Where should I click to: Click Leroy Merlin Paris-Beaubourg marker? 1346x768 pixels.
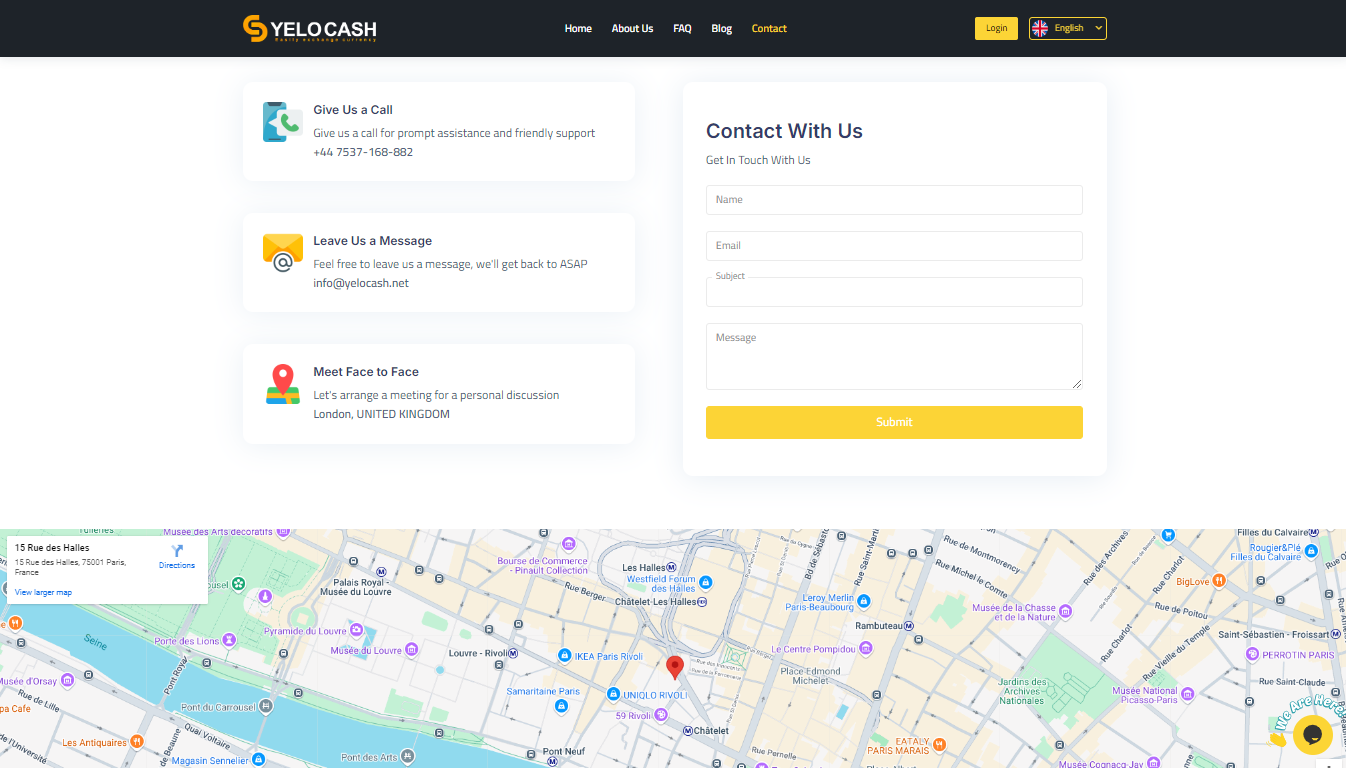coord(865,601)
